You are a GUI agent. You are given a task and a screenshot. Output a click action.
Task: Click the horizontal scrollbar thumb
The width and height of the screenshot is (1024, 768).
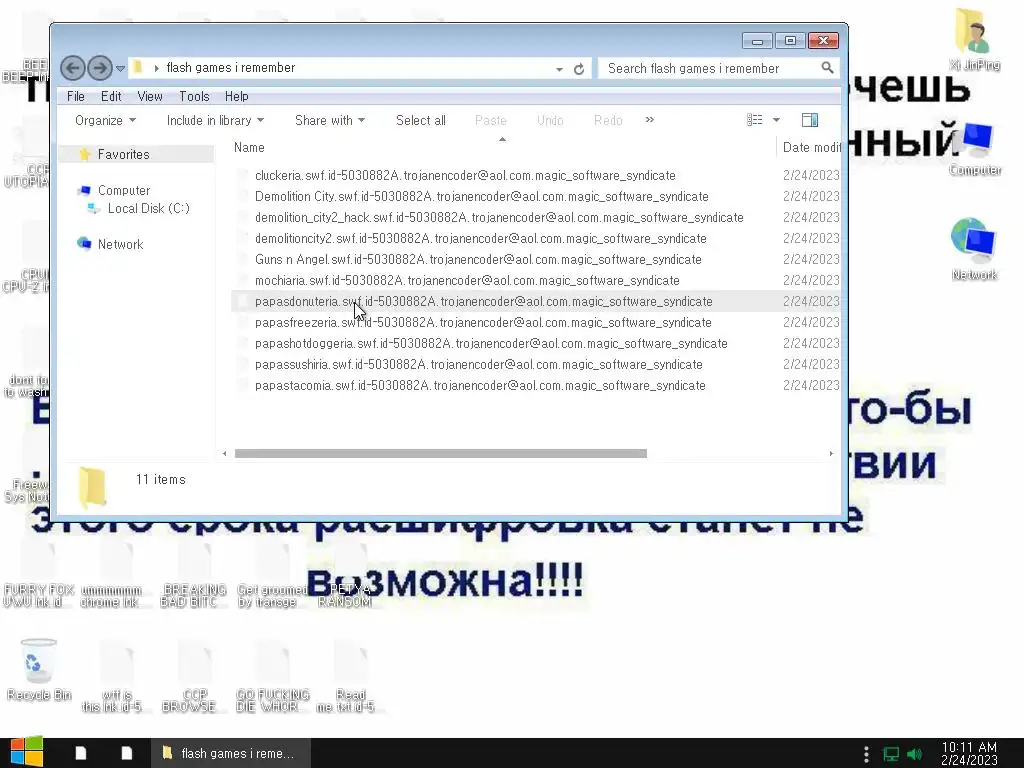(x=441, y=453)
